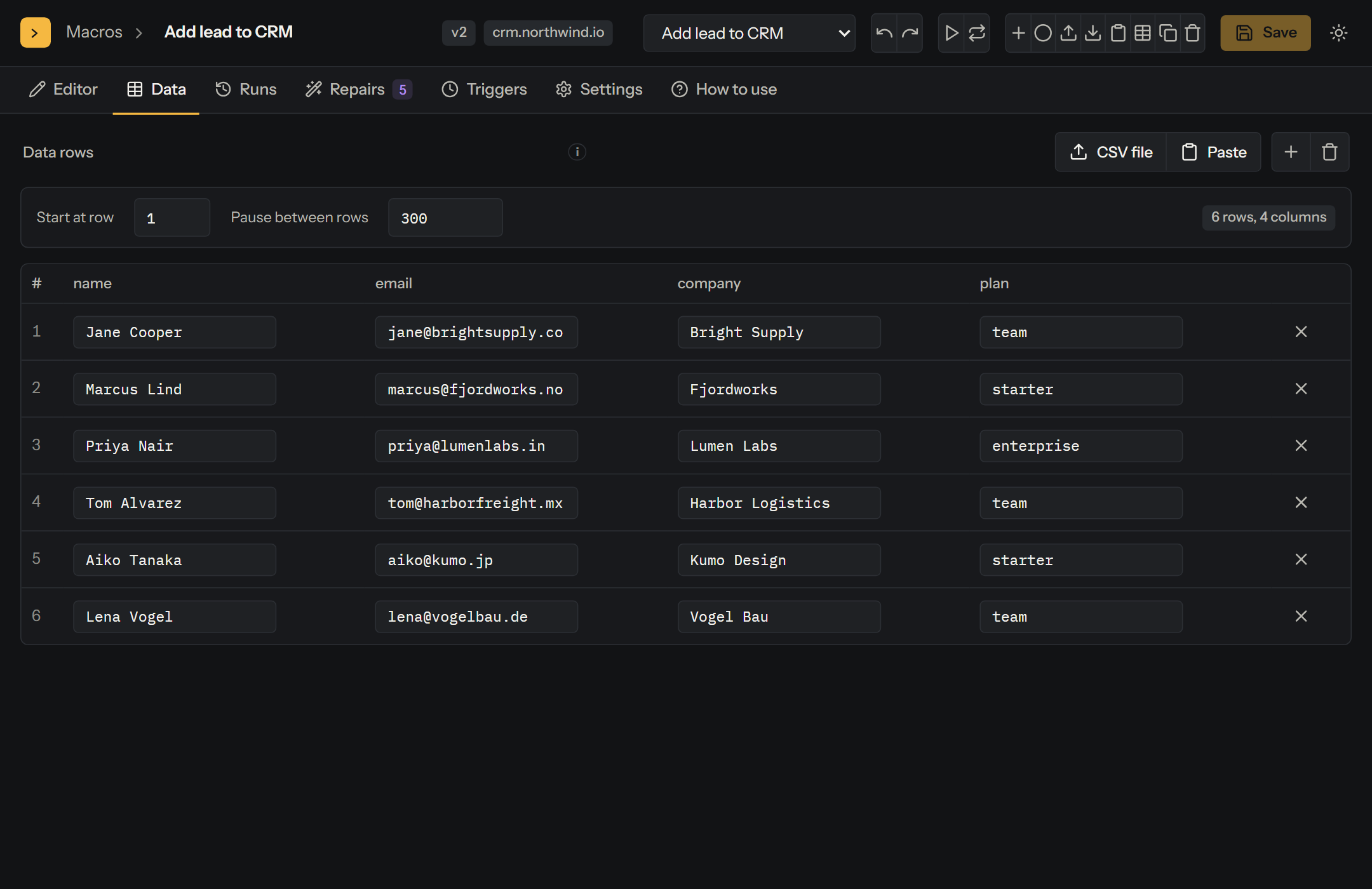This screenshot has height=889, width=1372.
Task: Open the Editor tab
Action: (64, 90)
